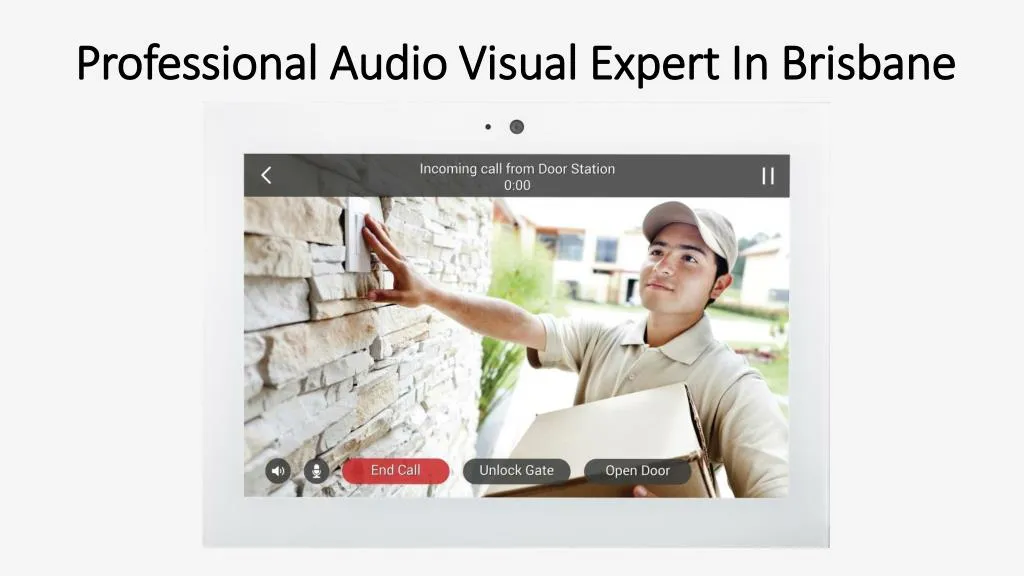Go back using the left chevron arrow
Viewport: 1024px width, 576px height.
266,175
